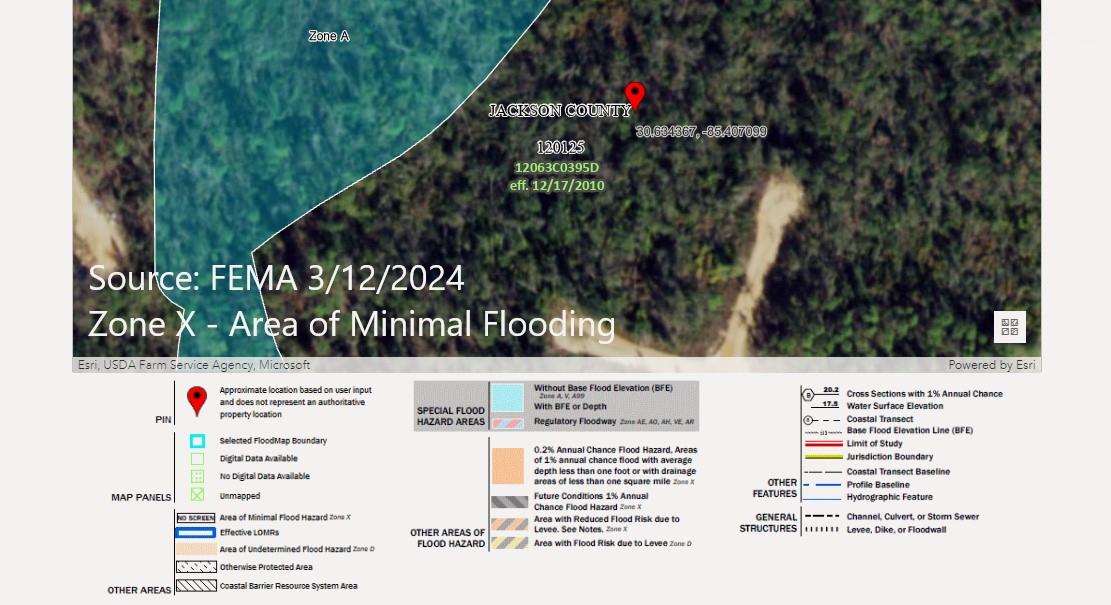Click the JACKSON COUNTY label on the map
This screenshot has height=605, width=1111.
[x=559, y=111]
